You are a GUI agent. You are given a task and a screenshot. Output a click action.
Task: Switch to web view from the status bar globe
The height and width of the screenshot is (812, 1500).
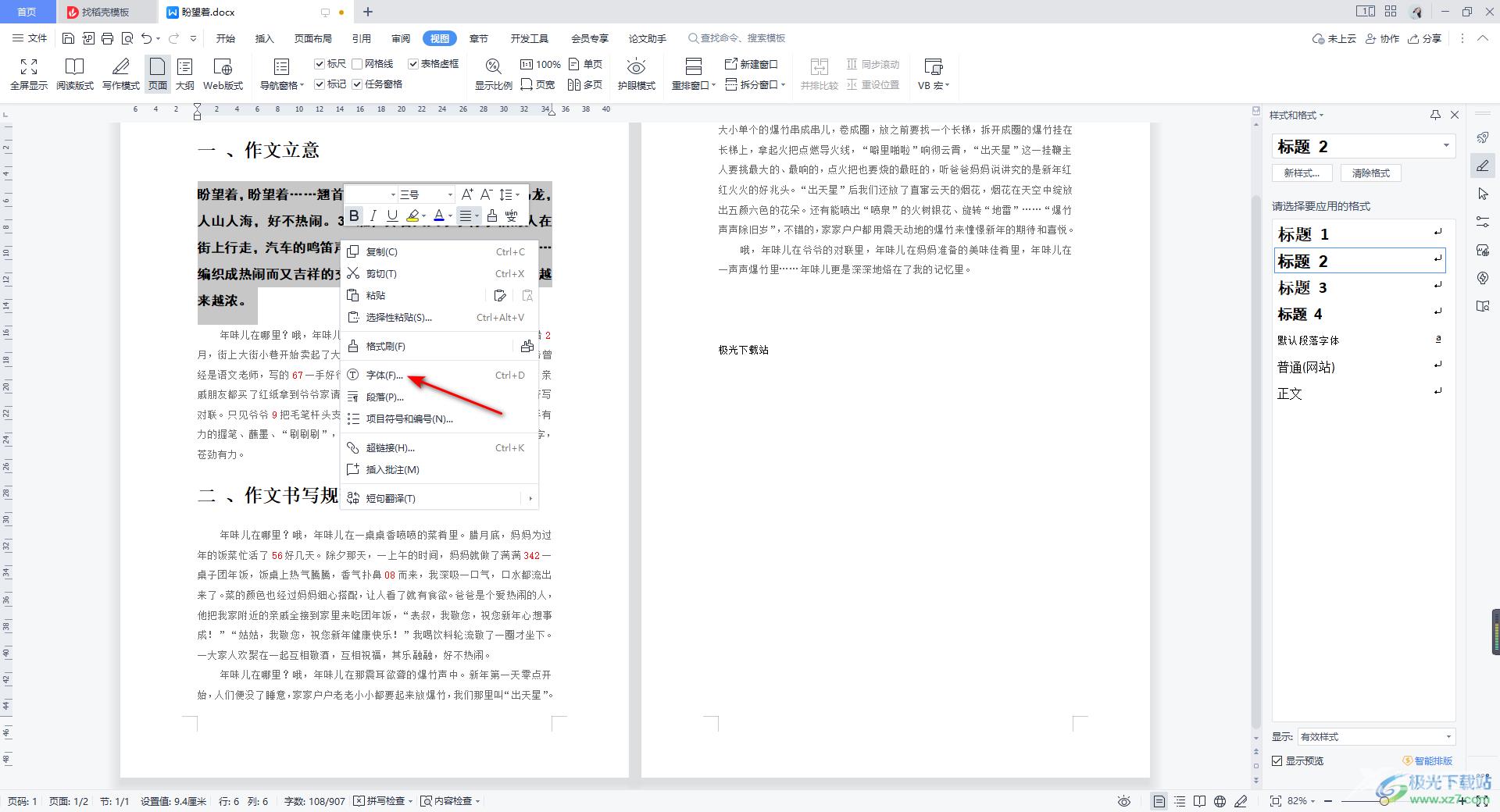[1220, 801]
